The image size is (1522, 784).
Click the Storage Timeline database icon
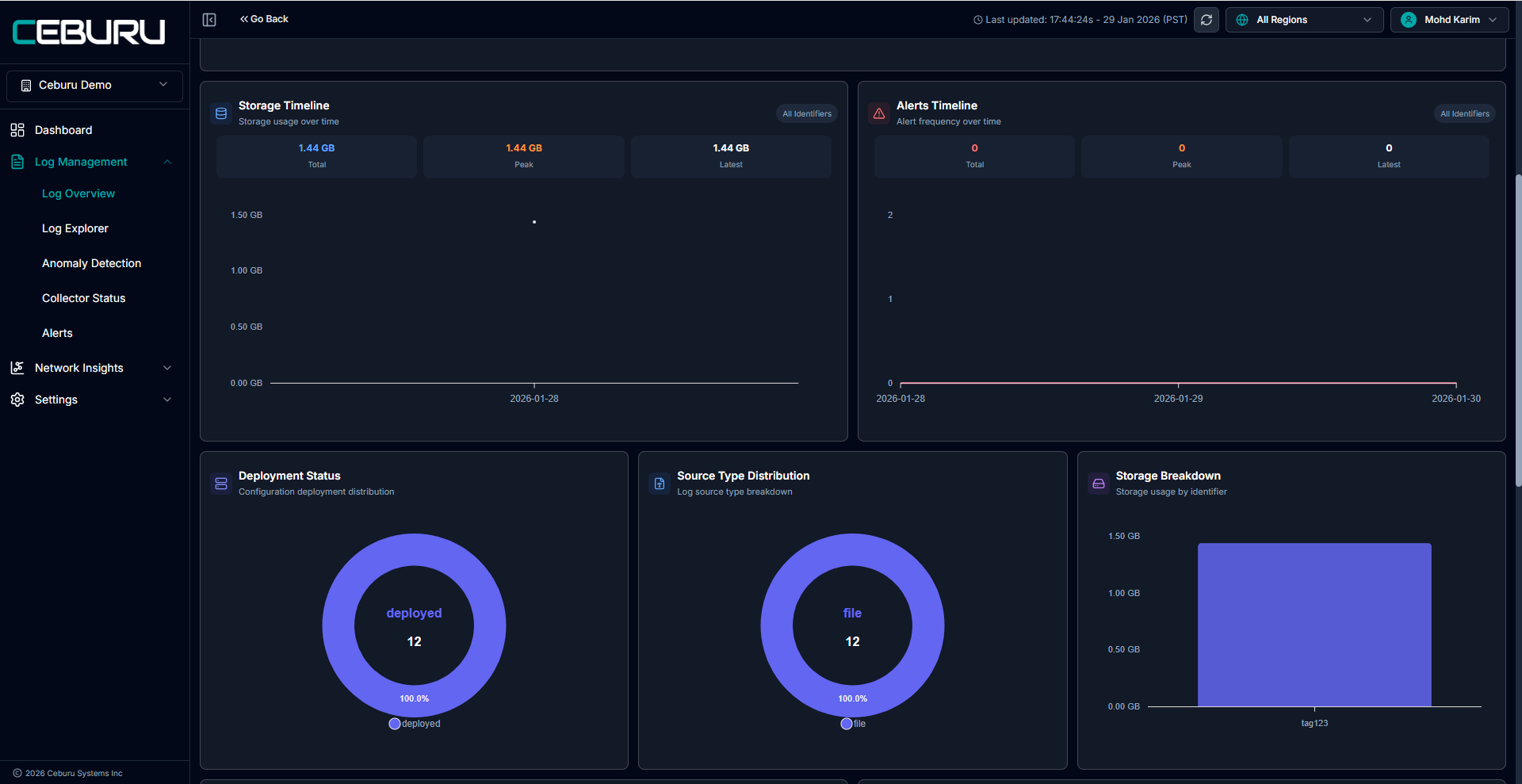click(x=221, y=113)
